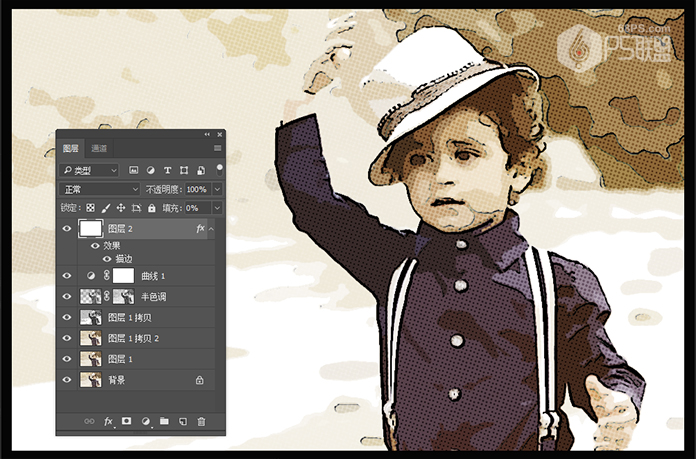Select the 半色调 layer thumbnail
The image size is (696, 459).
coord(90,296)
